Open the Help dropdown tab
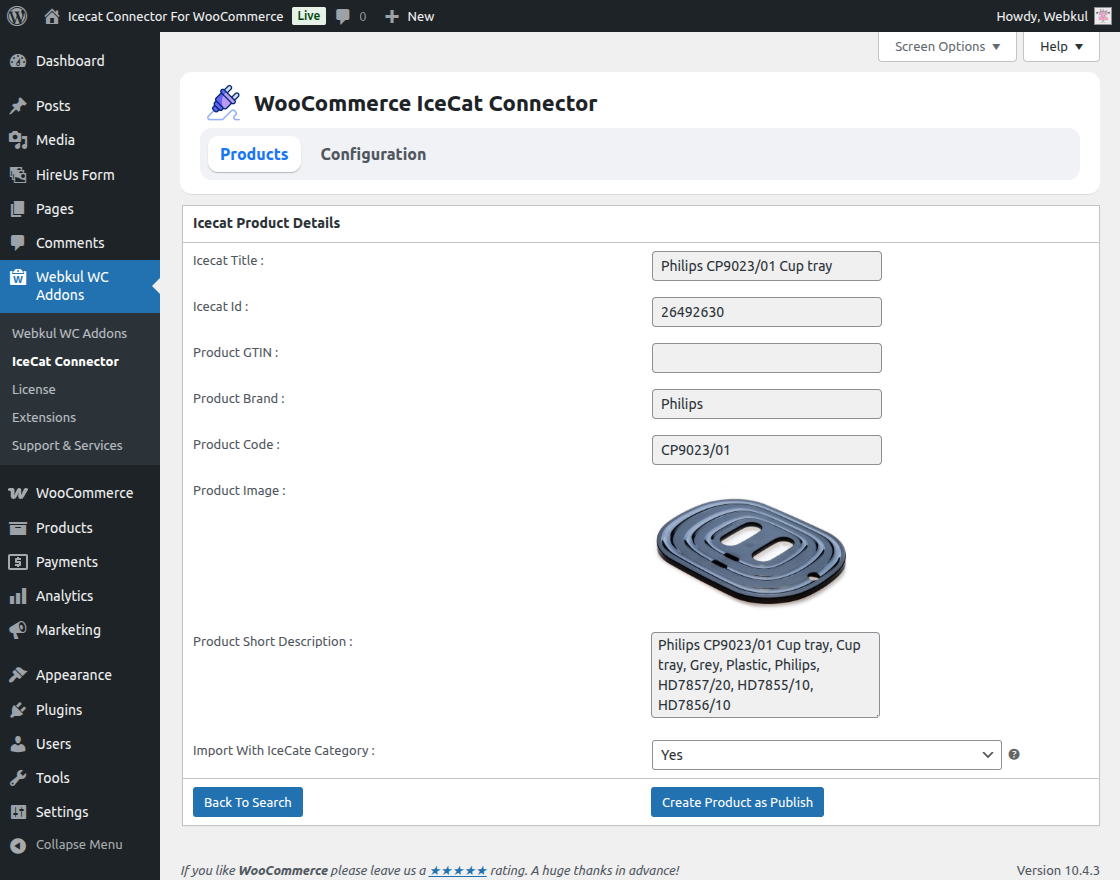This screenshot has width=1120, height=880. coord(1060,47)
